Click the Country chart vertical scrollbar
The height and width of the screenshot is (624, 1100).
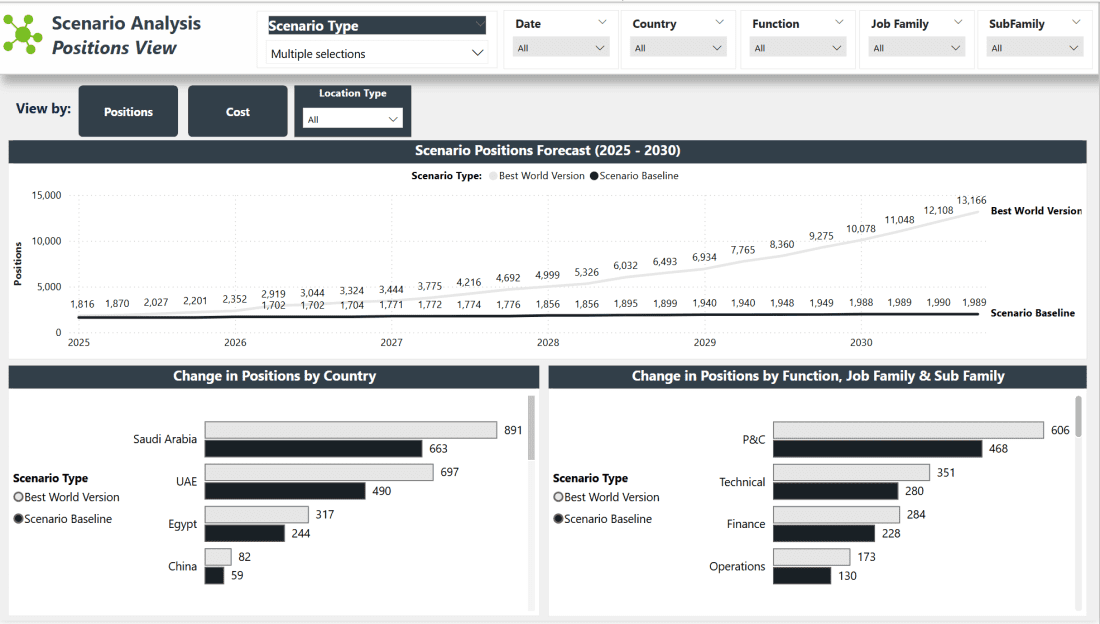(x=531, y=428)
